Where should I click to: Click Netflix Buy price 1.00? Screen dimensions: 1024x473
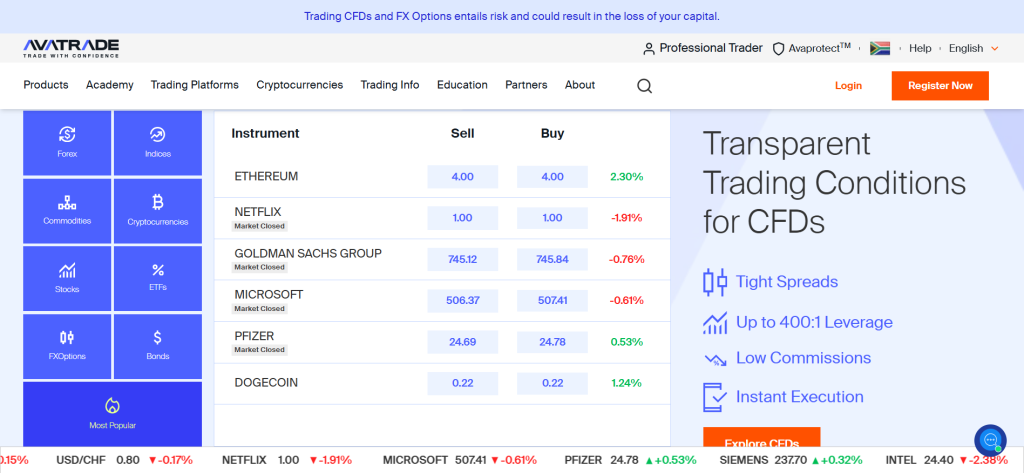(x=552, y=218)
